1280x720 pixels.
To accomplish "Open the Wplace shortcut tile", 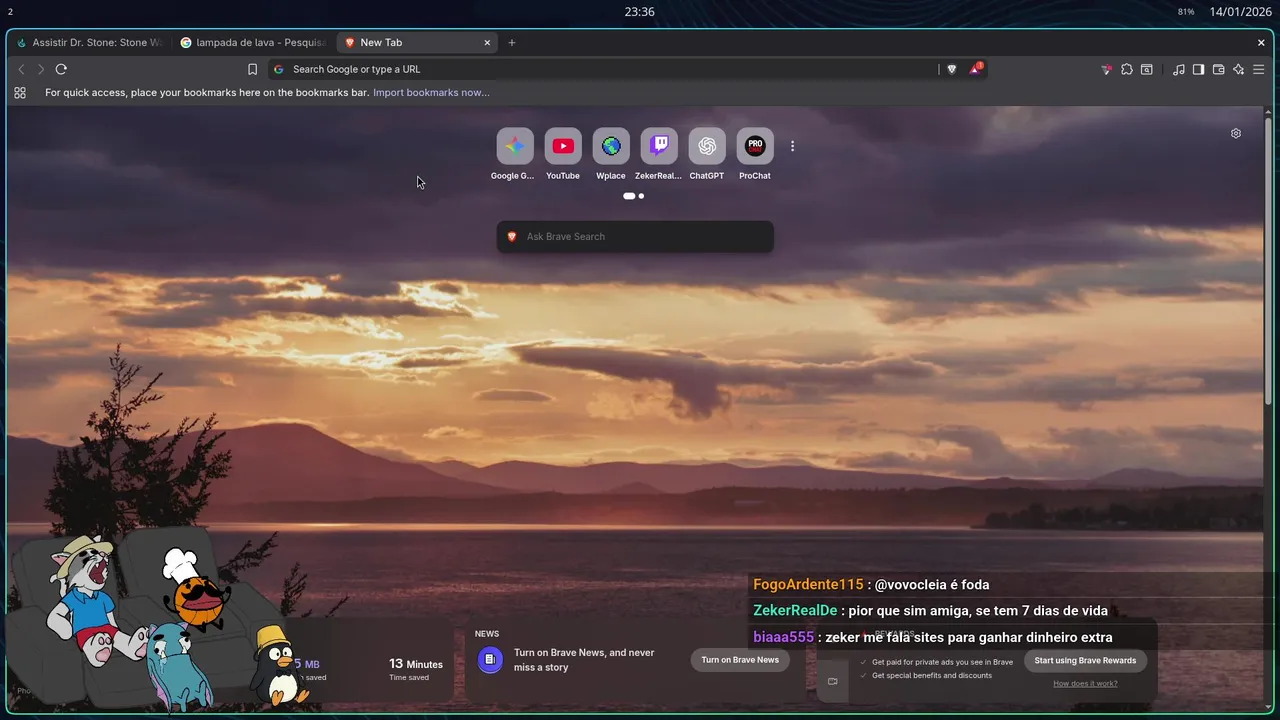I will coord(611,146).
